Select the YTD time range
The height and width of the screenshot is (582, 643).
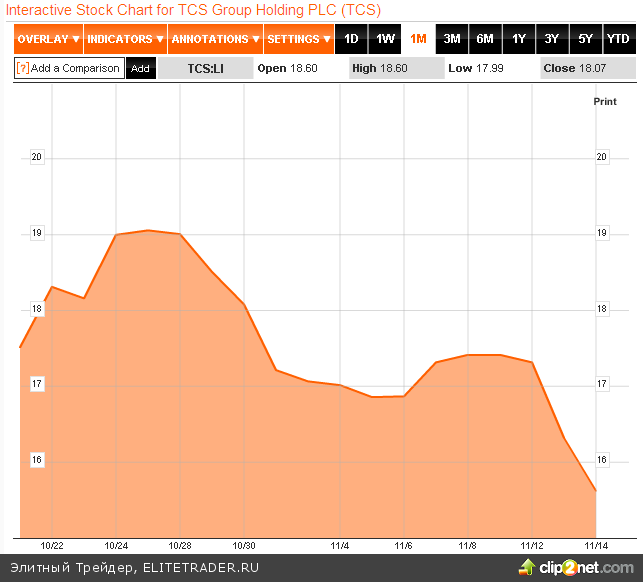click(x=619, y=40)
